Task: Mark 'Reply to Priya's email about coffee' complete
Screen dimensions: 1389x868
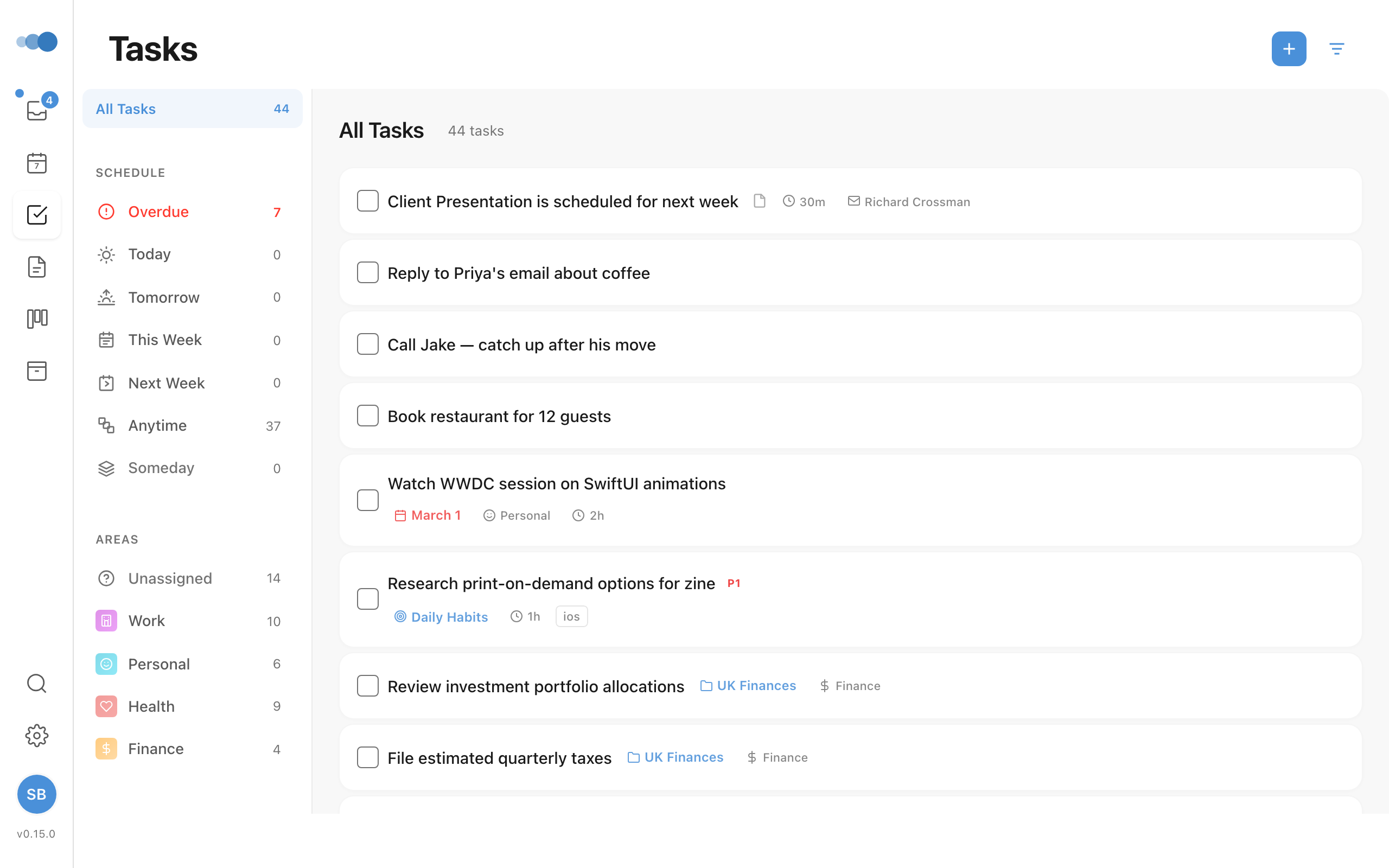Action: click(x=367, y=272)
